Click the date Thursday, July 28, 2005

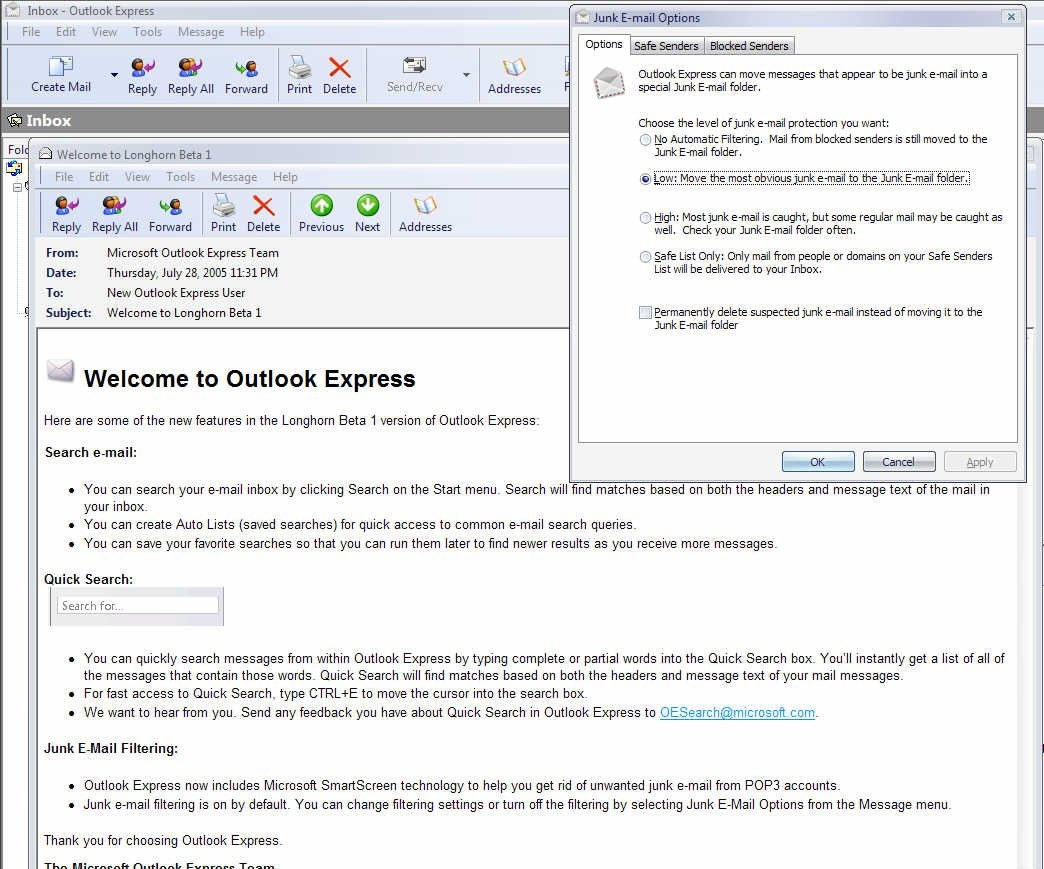click(x=192, y=273)
